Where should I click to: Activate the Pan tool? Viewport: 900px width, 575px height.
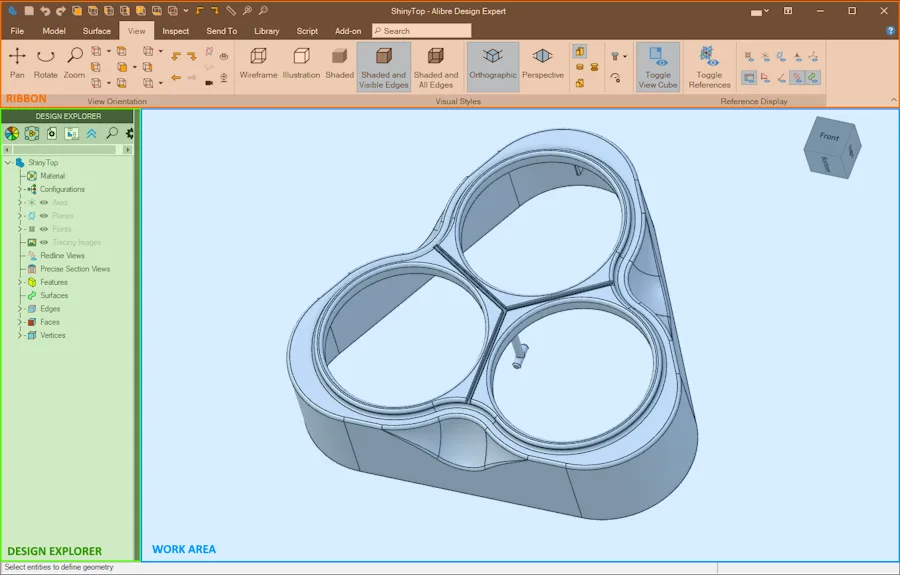point(17,63)
